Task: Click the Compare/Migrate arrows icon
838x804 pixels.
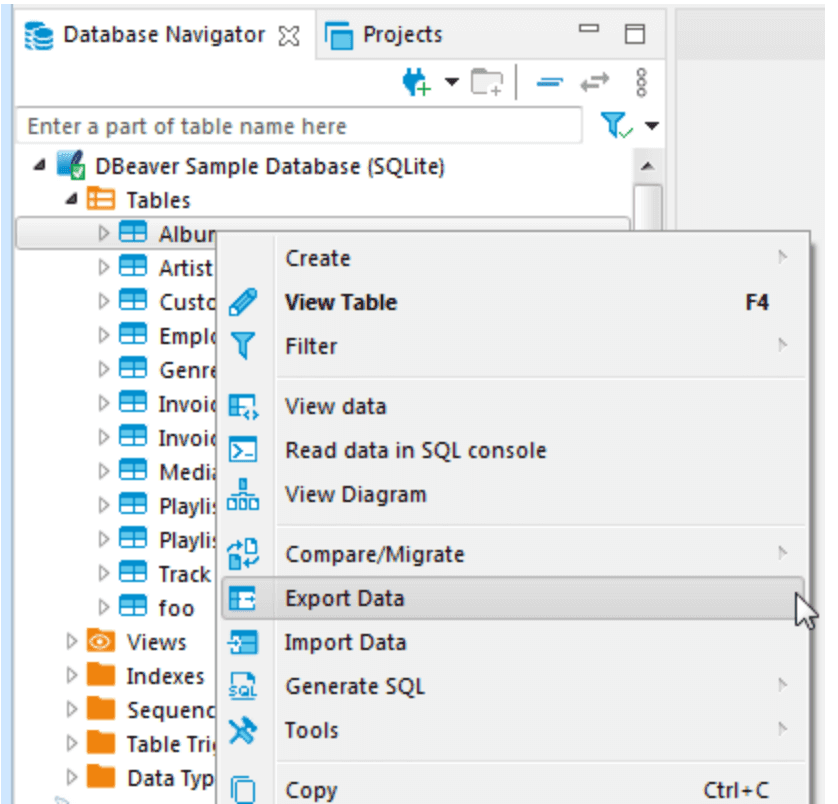Action: coord(243,554)
